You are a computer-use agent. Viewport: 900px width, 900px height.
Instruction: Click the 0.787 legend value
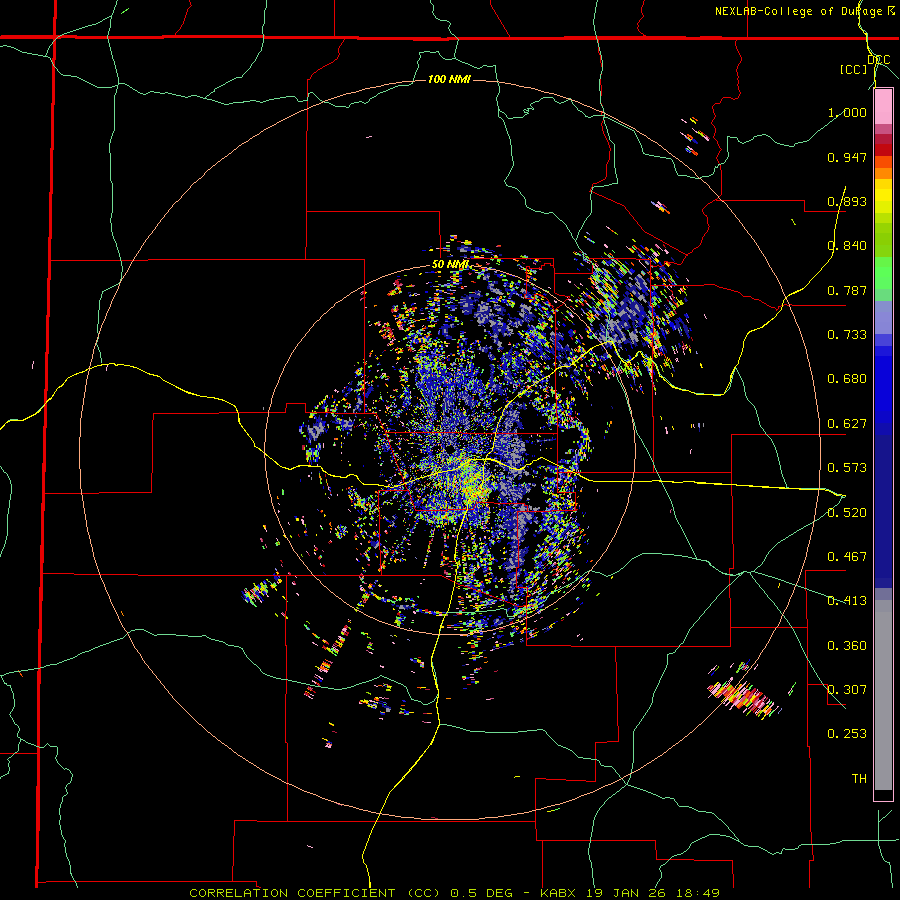[847, 290]
